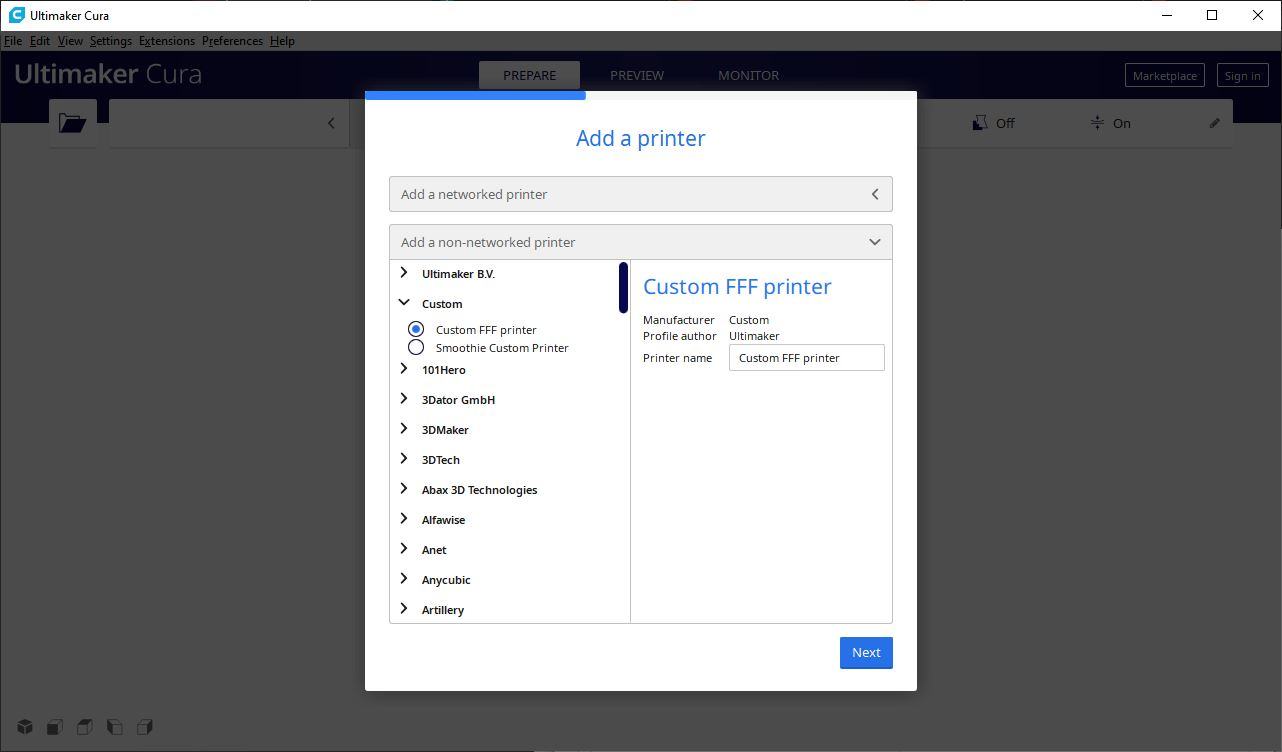Screen dimensions: 1282x752
Task: Expand the Alfawise manufacturer group
Action: point(404,519)
